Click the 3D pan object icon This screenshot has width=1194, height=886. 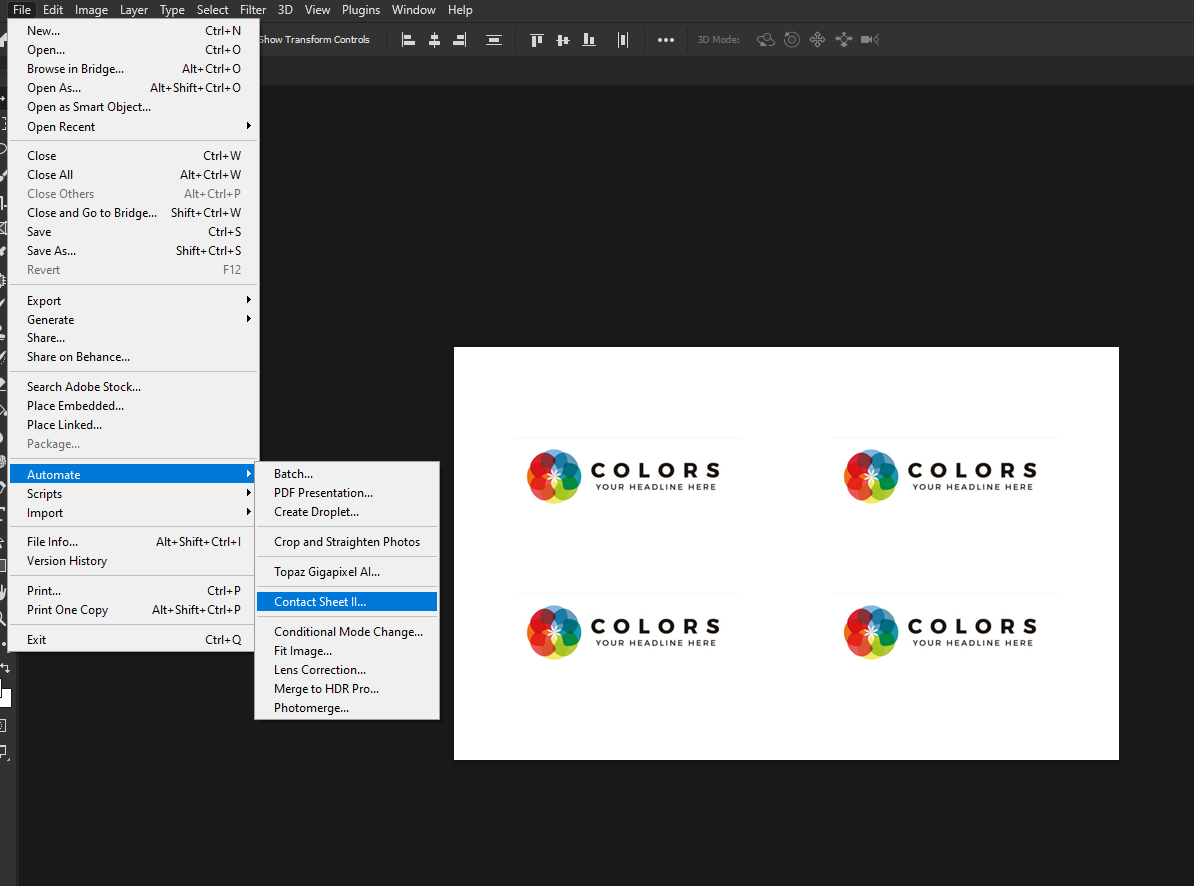(x=817, y=40)
